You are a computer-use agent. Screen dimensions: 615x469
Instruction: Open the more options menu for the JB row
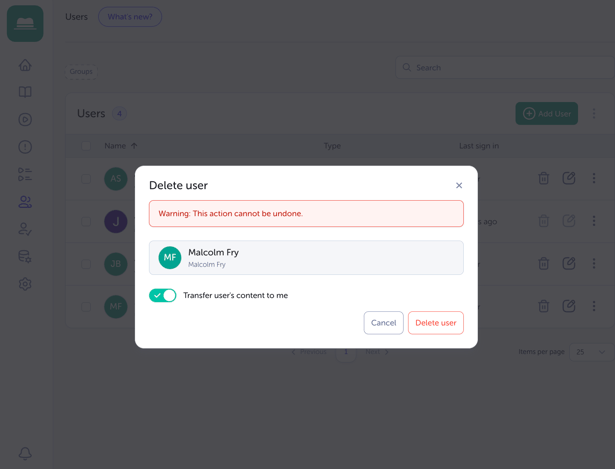pyautogui.click(x=594, y=263)
